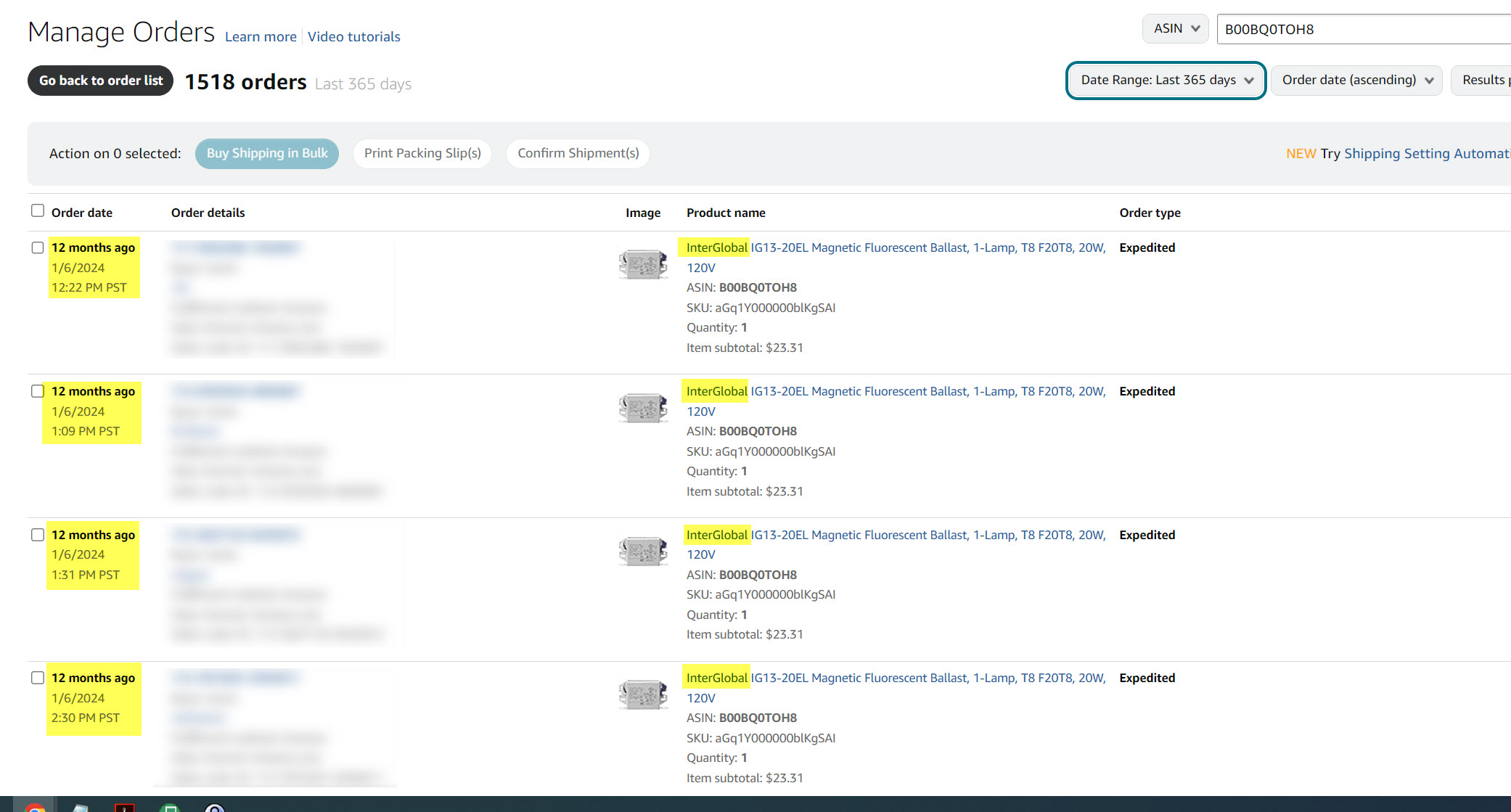Click the Manage Orders page heading
Image resolution: width=1511 pixels, height=812 pixels.
tap(121, 33)
